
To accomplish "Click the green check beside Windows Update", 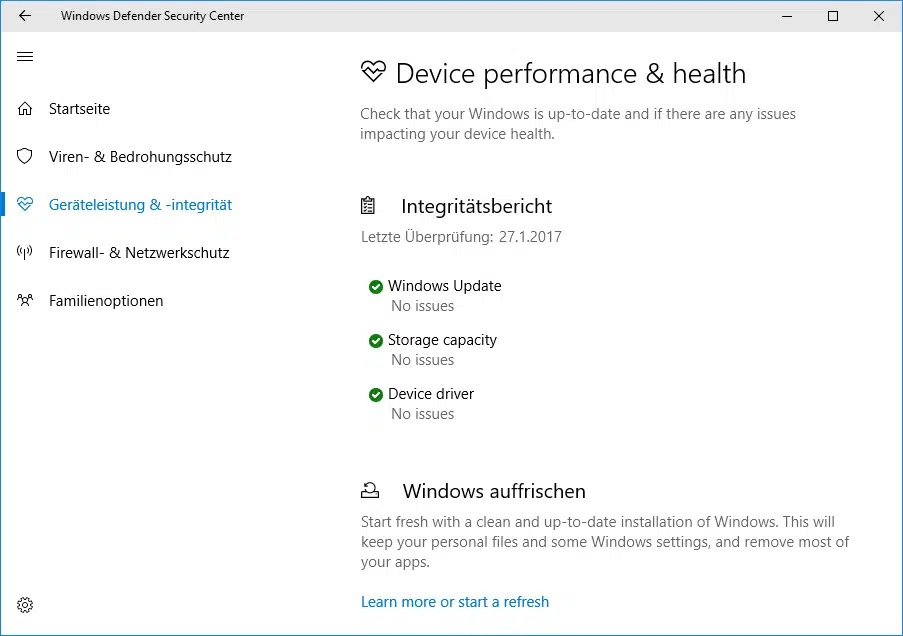I will point(376,287).
